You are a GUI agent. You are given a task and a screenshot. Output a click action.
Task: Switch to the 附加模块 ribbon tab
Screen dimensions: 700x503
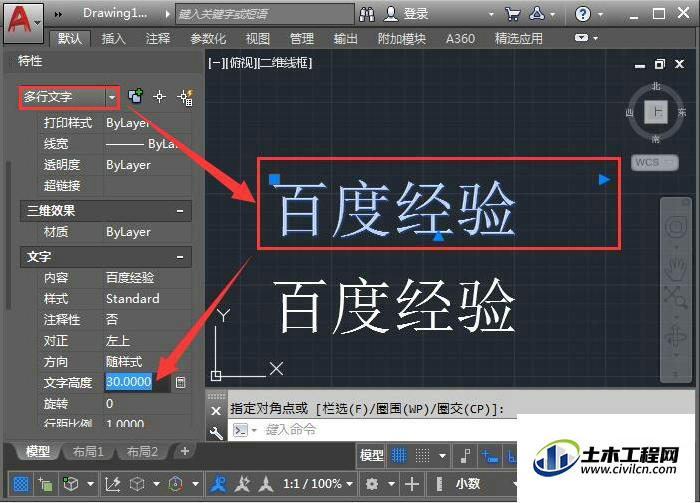point(401,39)
